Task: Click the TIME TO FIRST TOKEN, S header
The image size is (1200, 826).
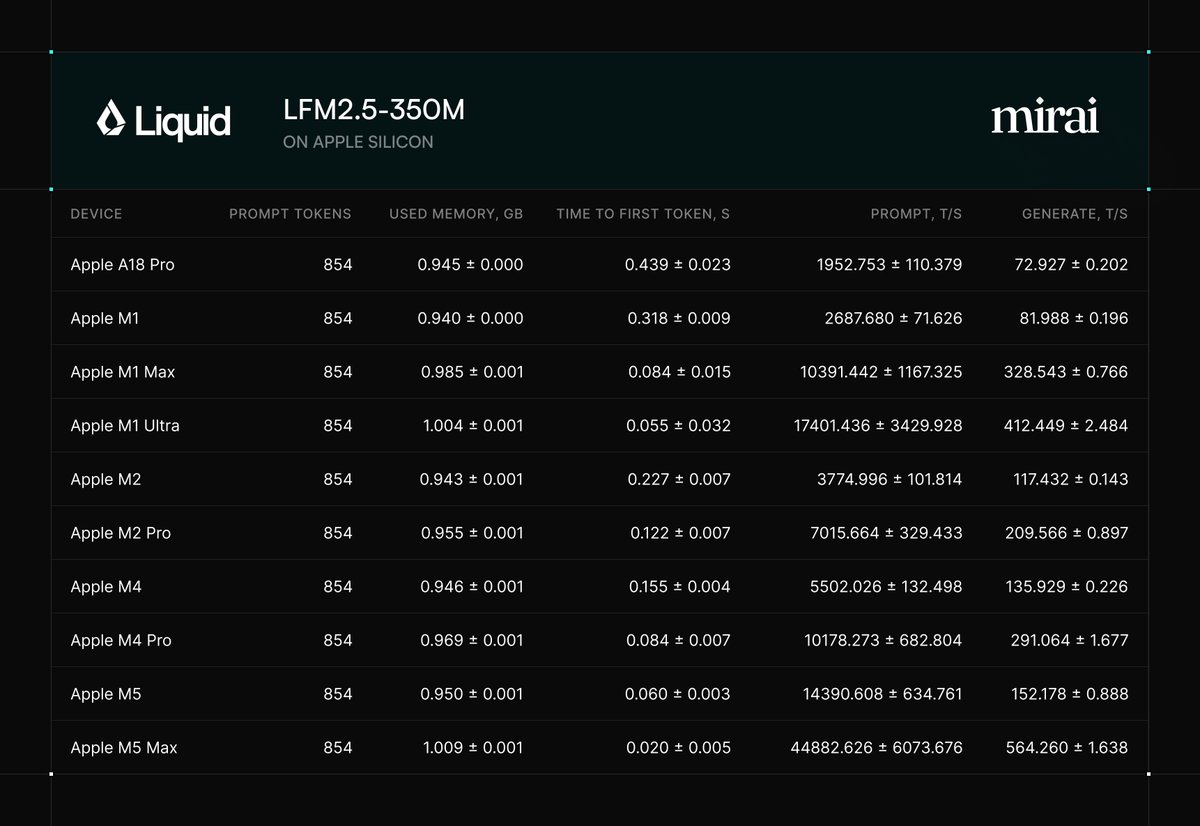Action: (643, 214)
